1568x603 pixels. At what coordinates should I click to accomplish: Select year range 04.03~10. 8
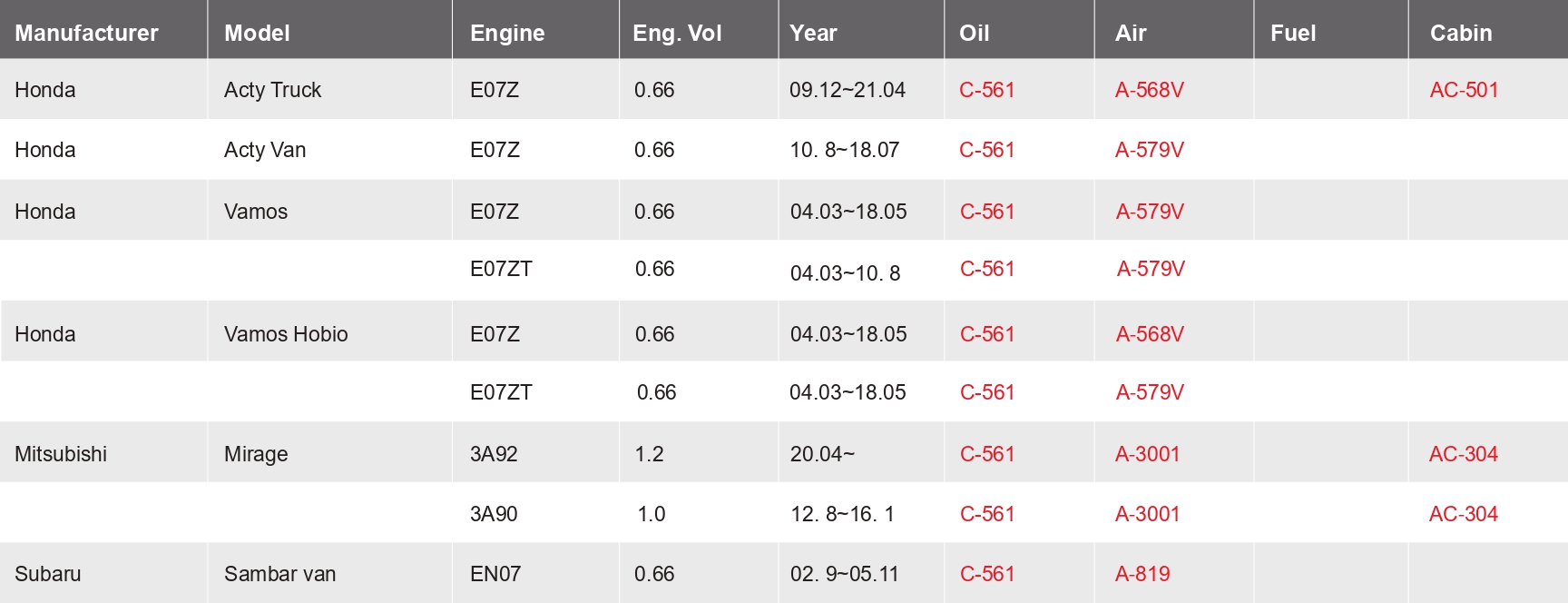[845, 273]
